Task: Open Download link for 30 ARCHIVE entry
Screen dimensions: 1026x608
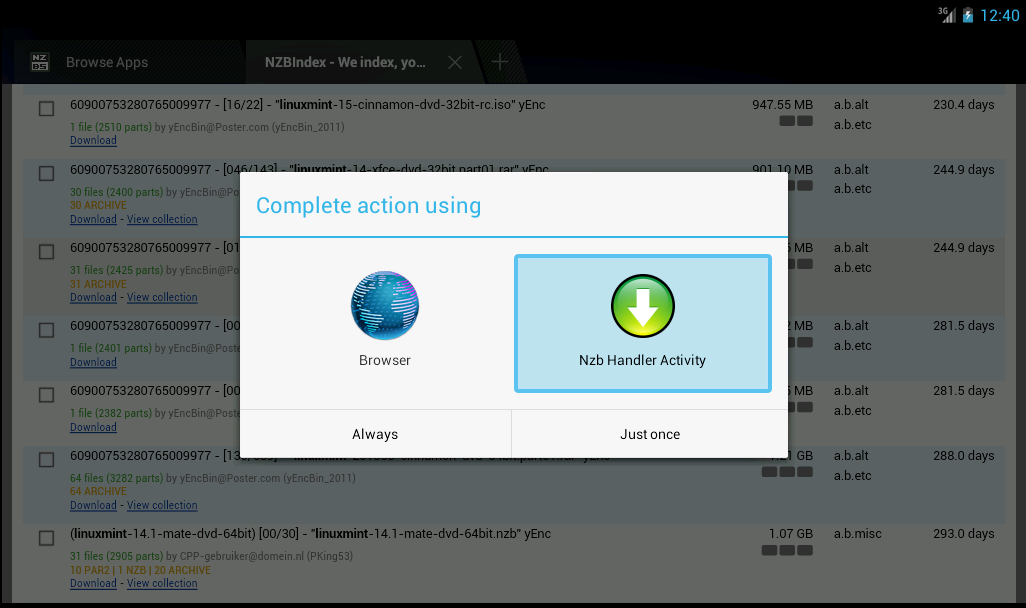Action: [x=94, y=219]
